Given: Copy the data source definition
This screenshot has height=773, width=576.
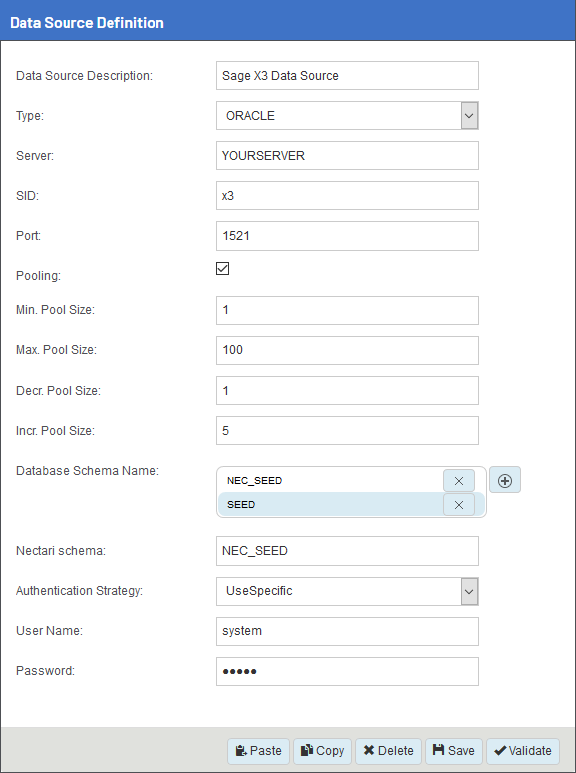Looking at the screenshot, I should (x=323, y=751).
